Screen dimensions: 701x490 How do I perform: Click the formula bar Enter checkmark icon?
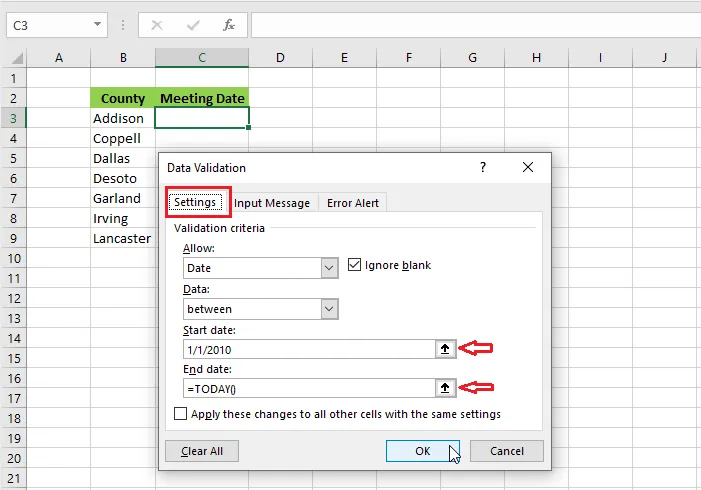193,25
